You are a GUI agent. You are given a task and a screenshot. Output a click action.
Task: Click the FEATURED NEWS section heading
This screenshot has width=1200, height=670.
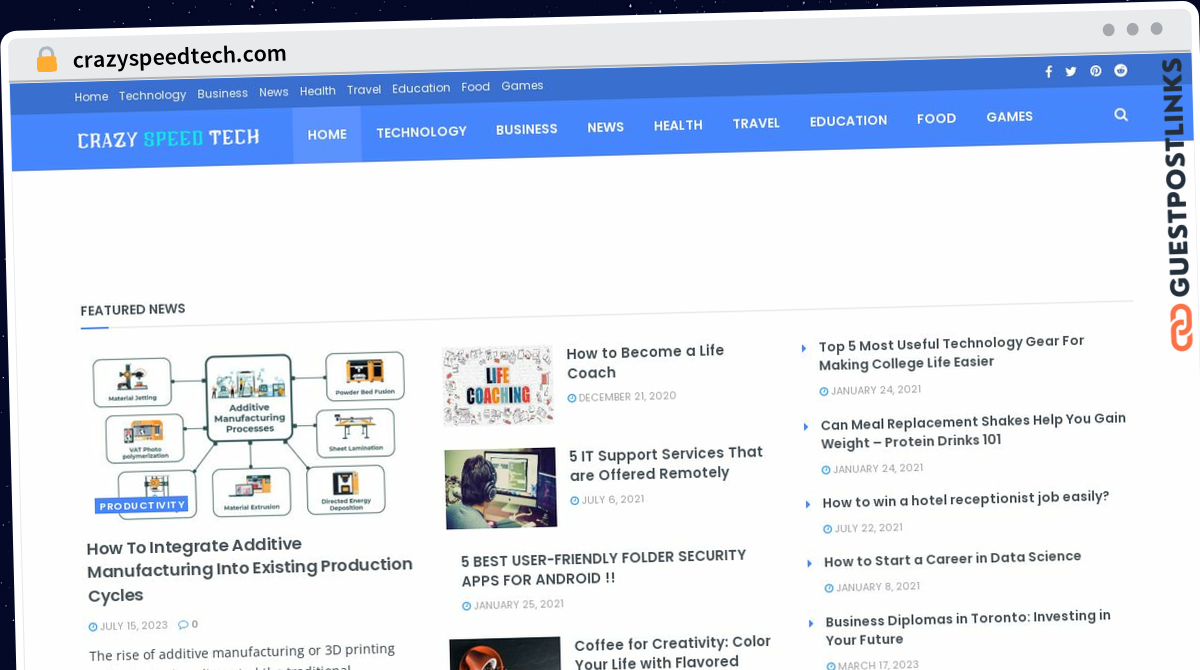click(x=133, y=310)
